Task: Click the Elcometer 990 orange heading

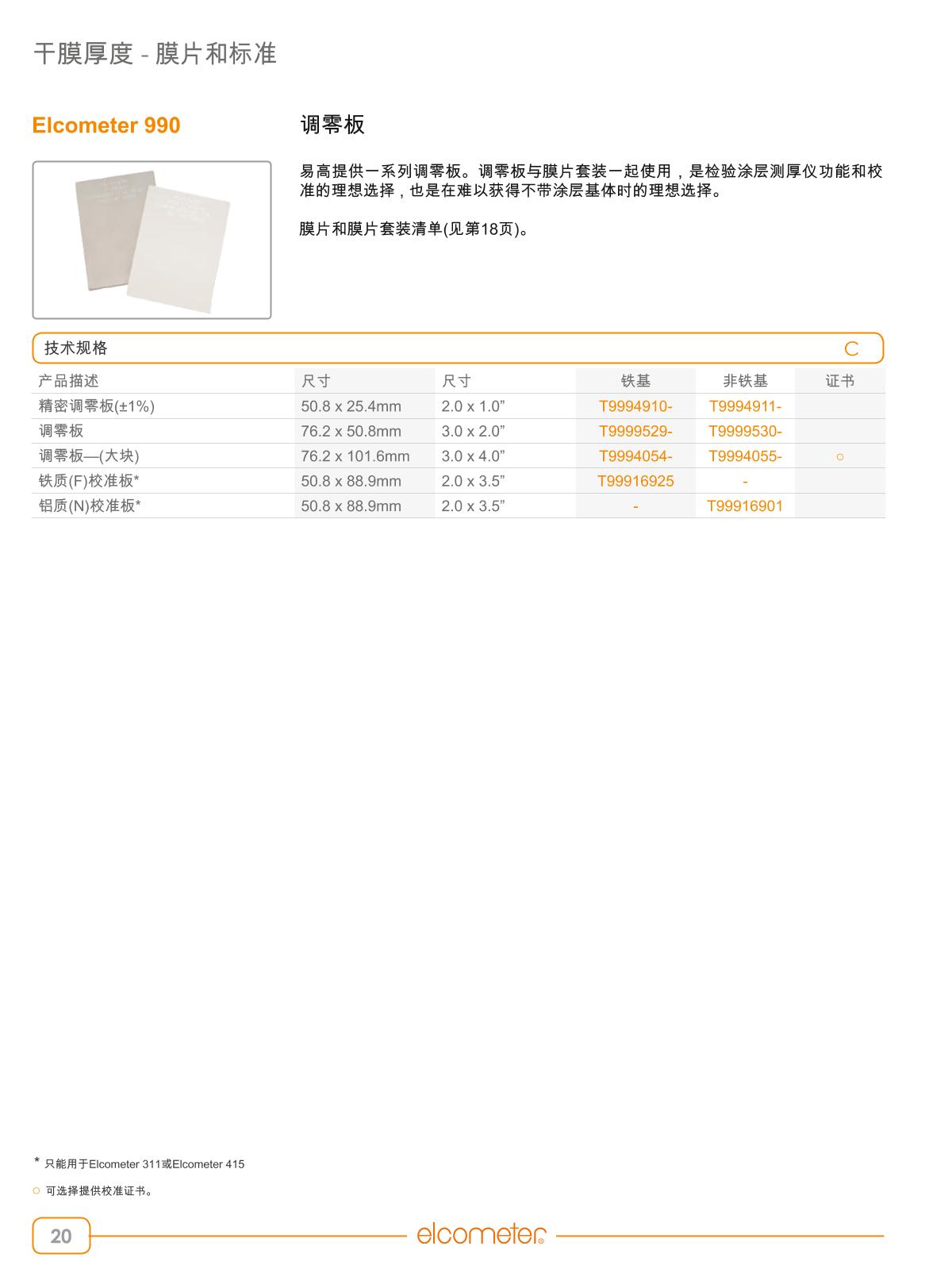Action: pyautogui.click(x=106, y=125)
